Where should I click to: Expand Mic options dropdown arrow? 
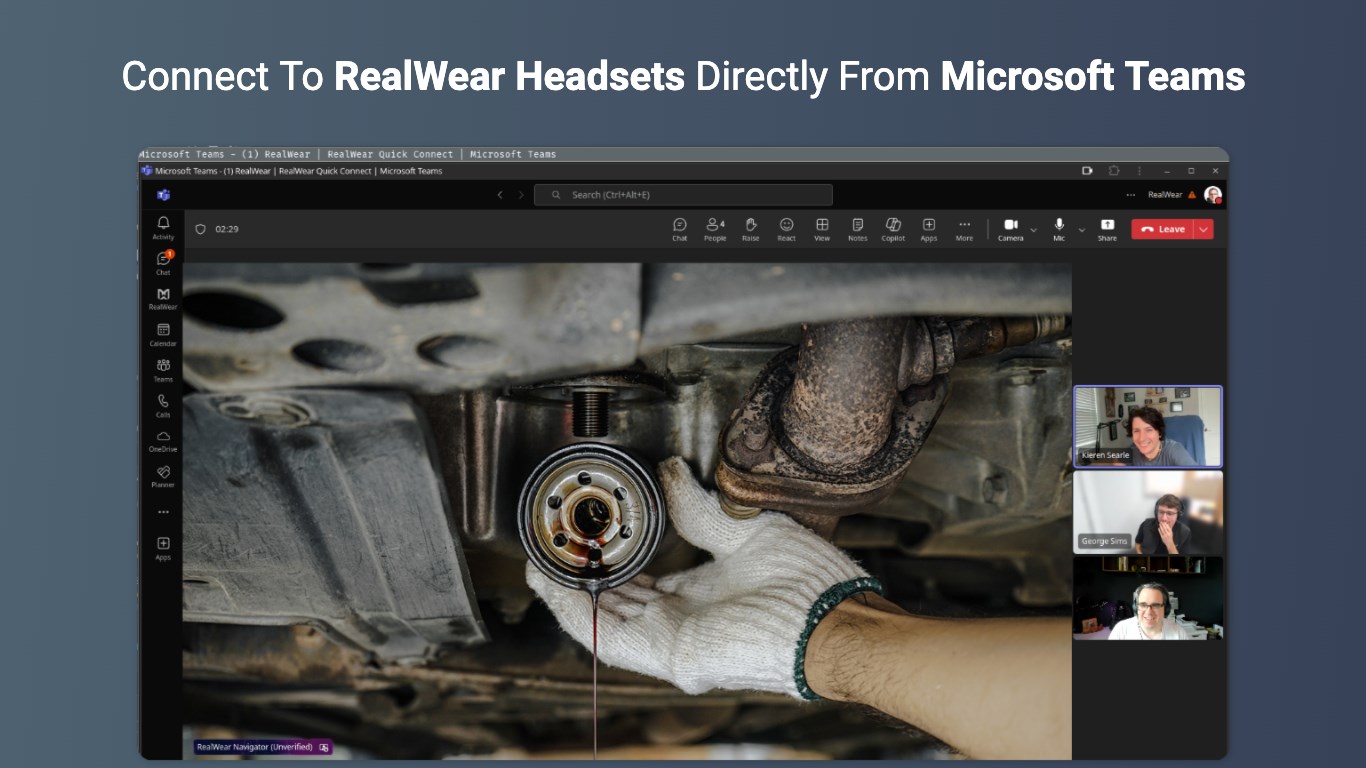(1082, 229)
